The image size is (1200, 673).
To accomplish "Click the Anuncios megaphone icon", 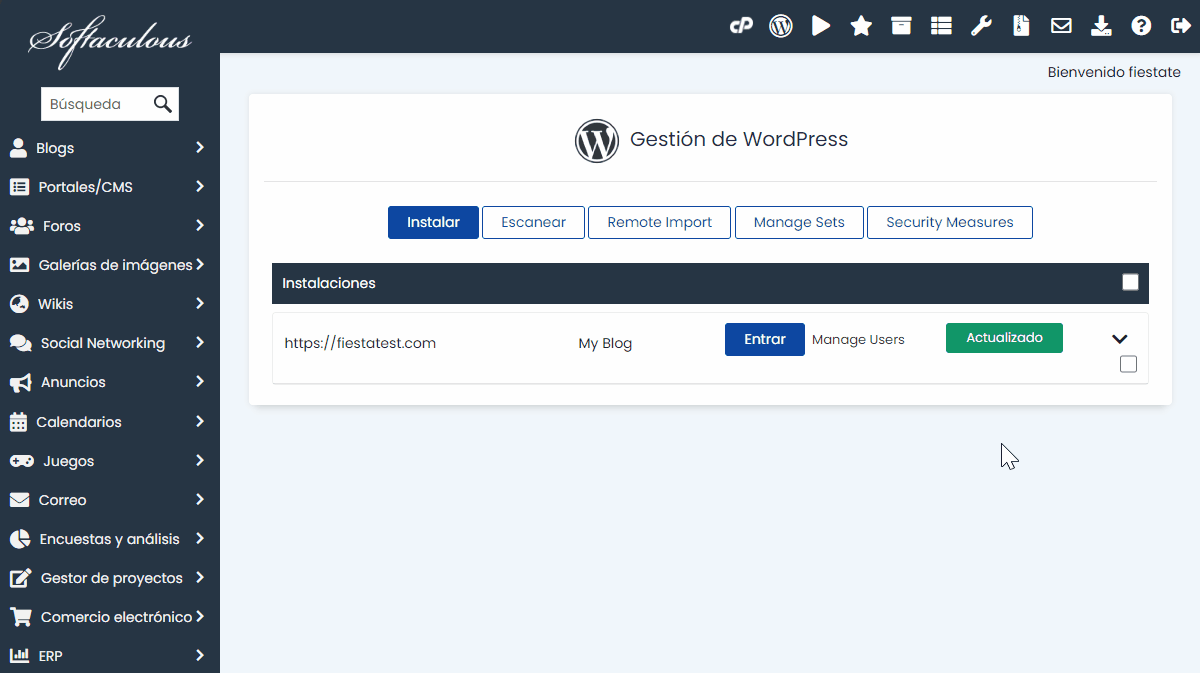I will click(20, 382).
